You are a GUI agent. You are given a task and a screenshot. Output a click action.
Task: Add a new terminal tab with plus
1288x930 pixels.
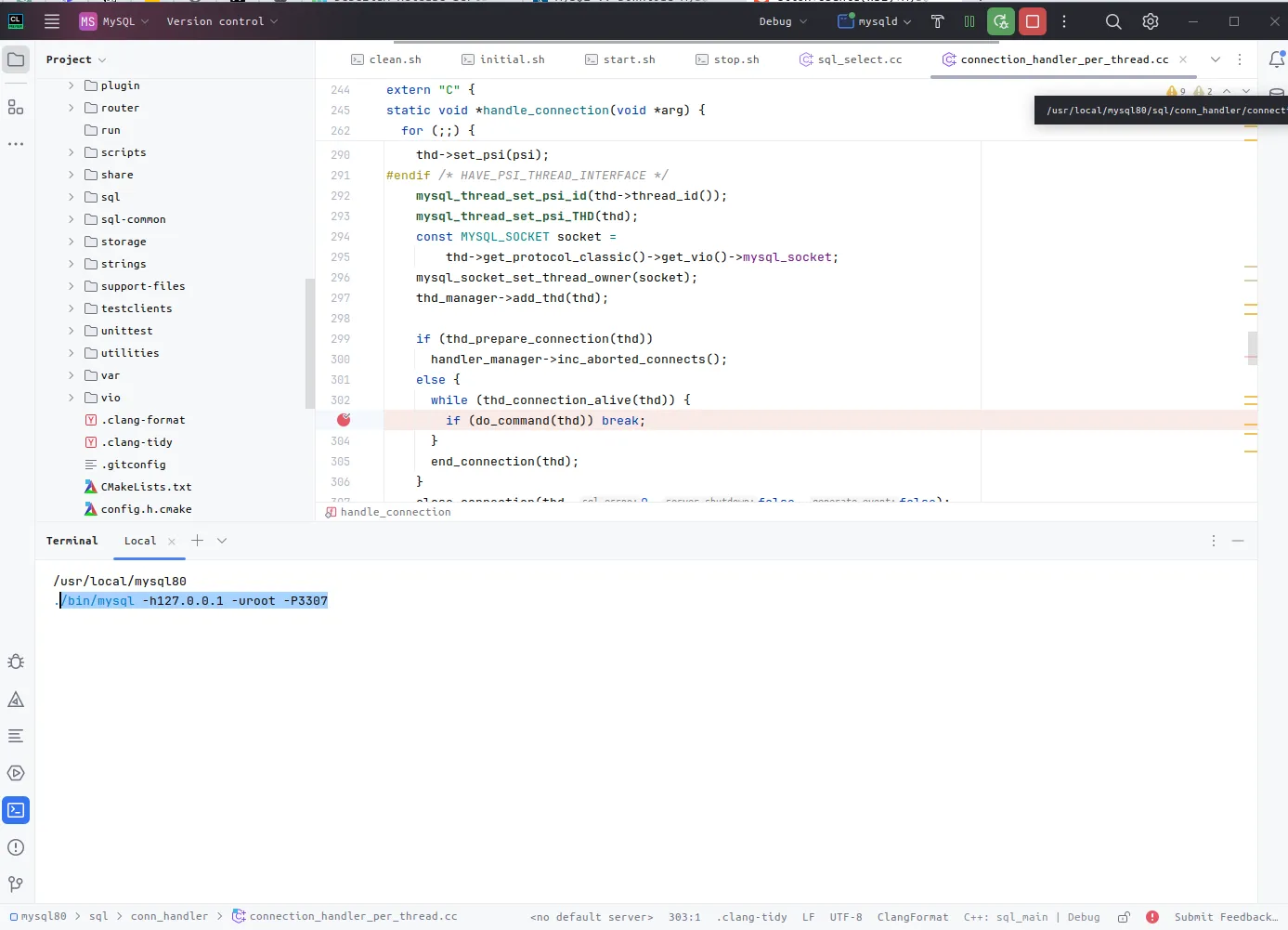tap(197, 541)
